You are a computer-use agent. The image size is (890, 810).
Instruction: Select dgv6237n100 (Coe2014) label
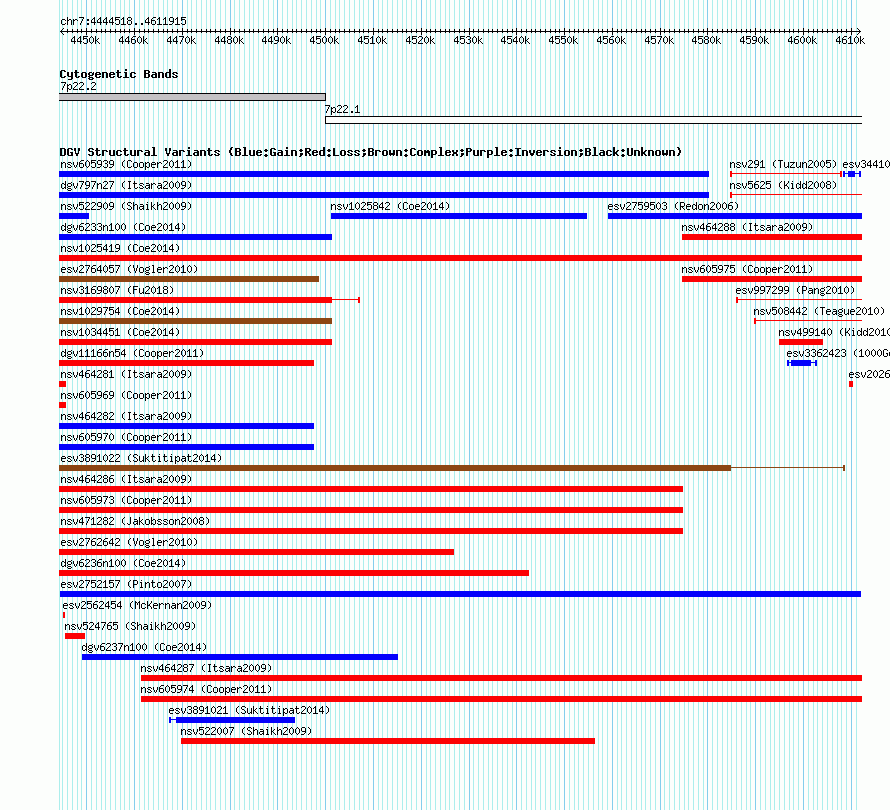click(x=144, y=648)
